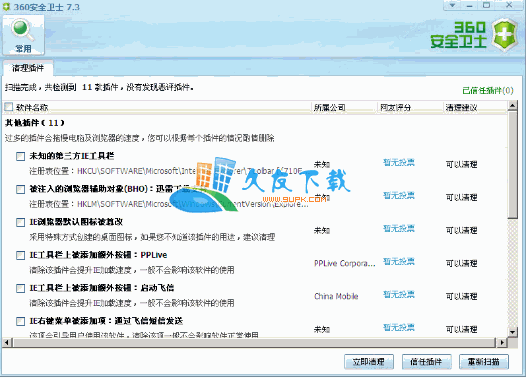526x378 pixels.
Task: Click the 信任插件 button
Action: (426, 362)
